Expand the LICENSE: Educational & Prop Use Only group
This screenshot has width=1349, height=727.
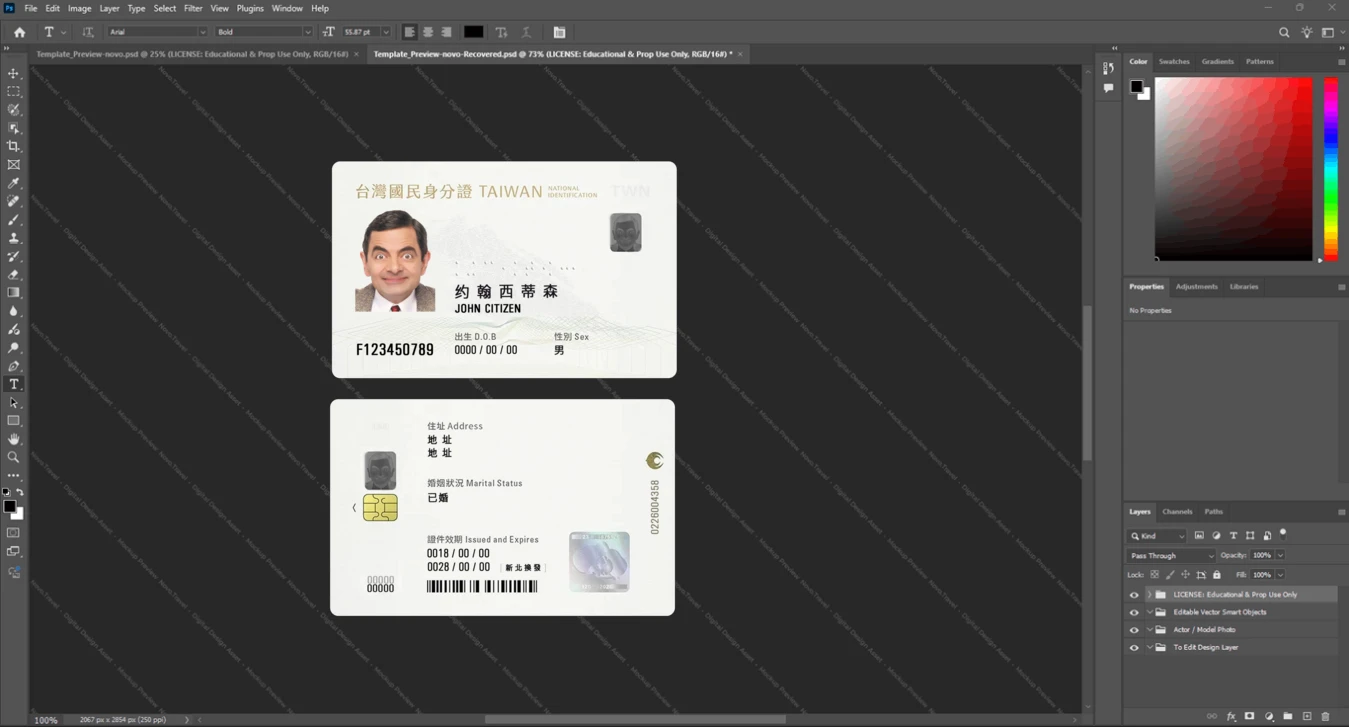pos(1150,595)
